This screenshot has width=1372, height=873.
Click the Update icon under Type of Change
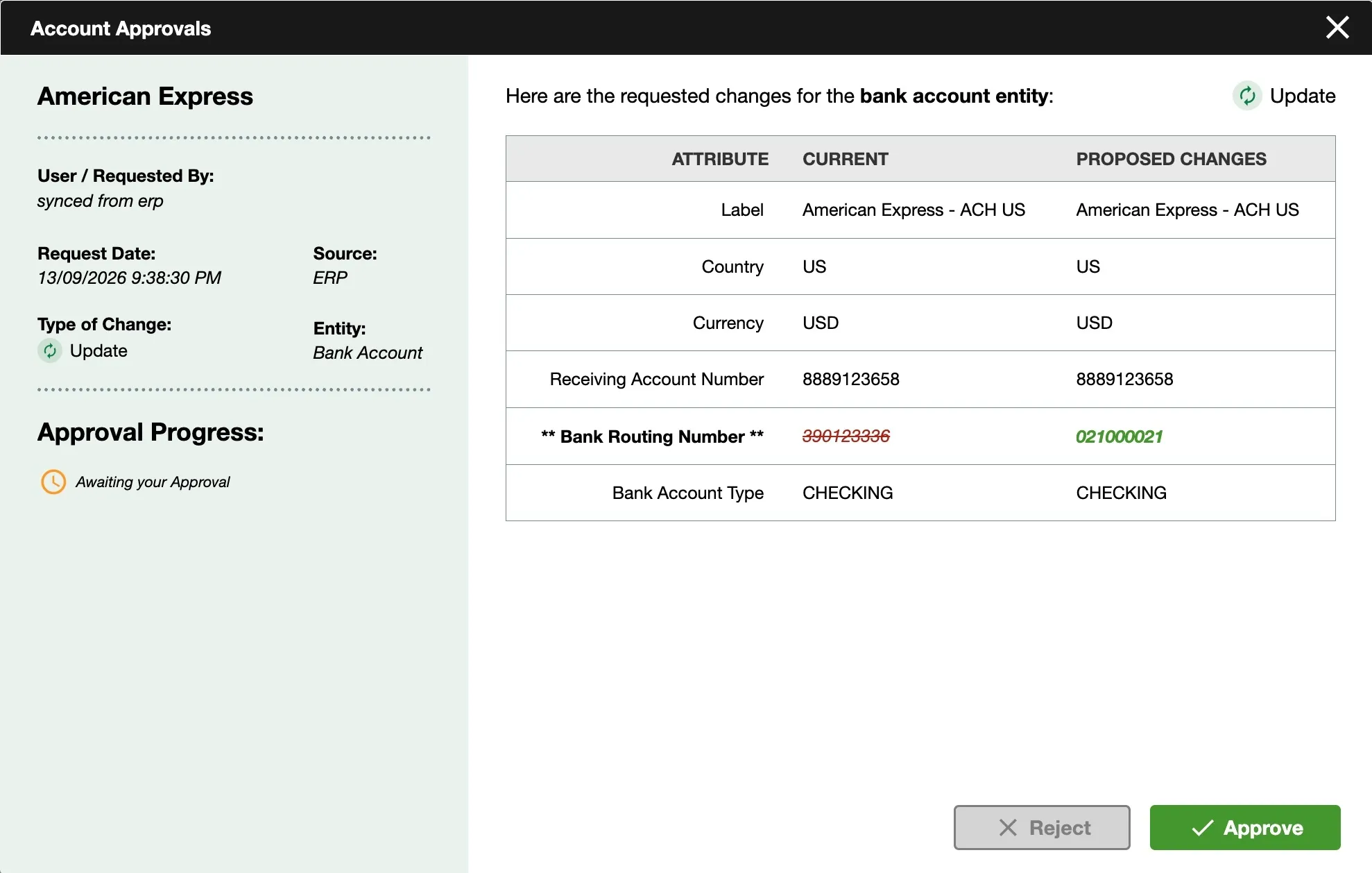50,351
